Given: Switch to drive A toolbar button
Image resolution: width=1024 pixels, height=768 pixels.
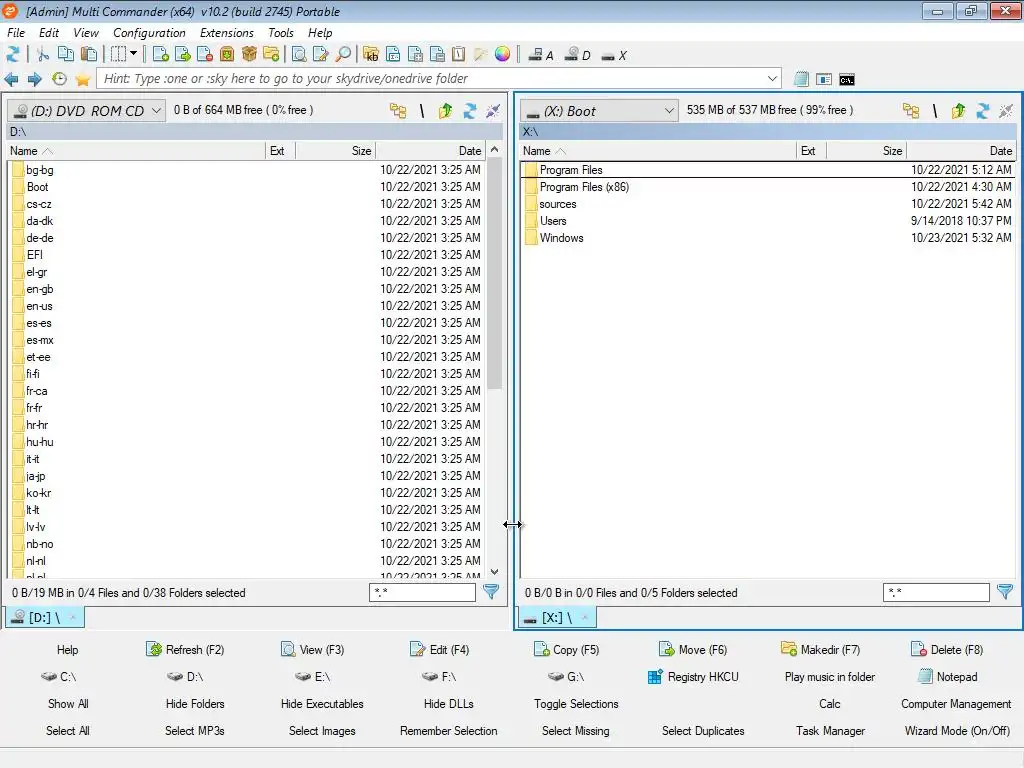Looking at the screenshot, I should 541,55.
